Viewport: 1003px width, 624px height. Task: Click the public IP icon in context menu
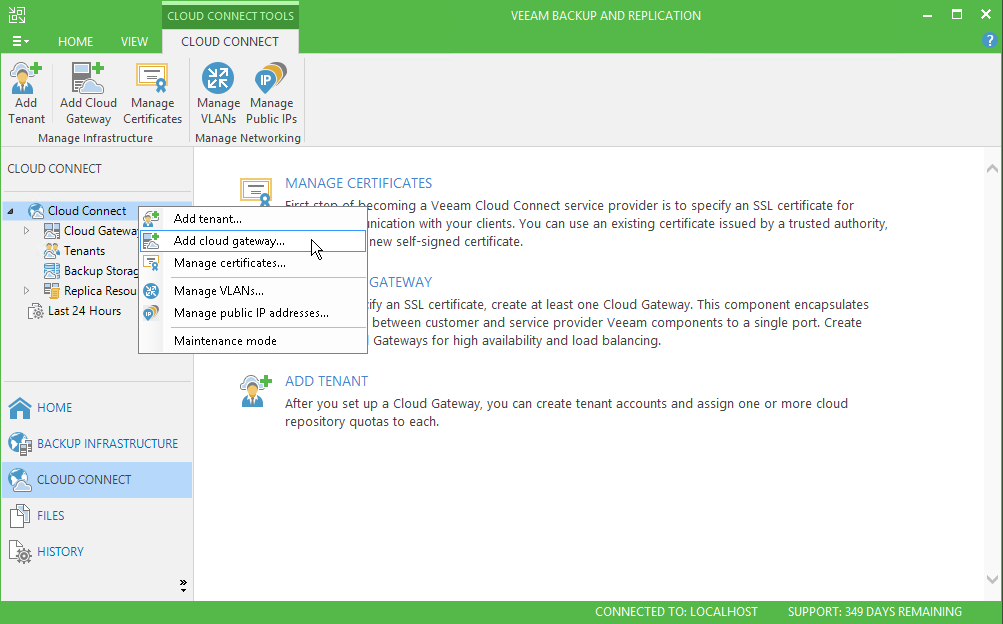pos(151,313)
